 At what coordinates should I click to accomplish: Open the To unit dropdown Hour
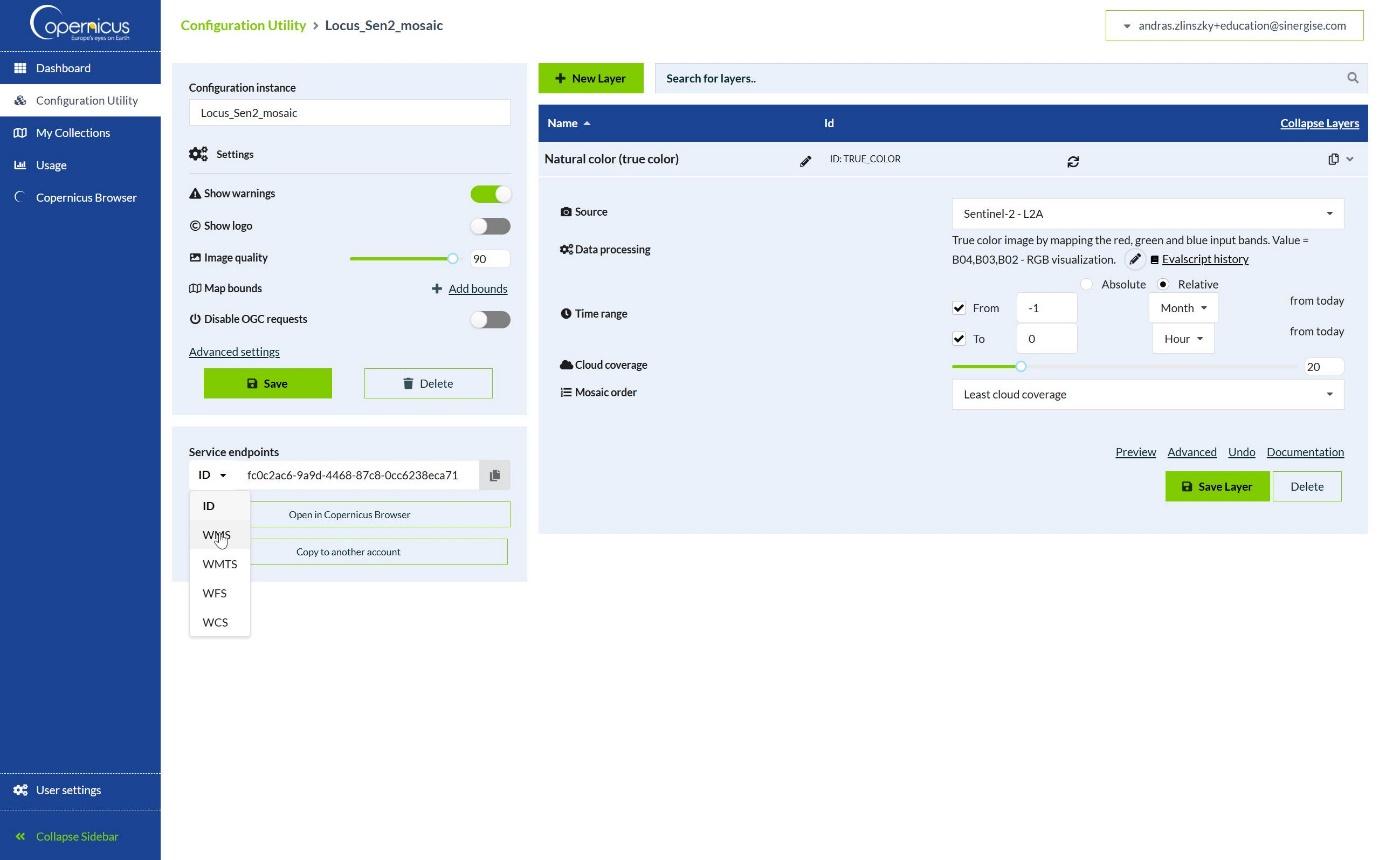pyautogui.click(x=1183, y=339)
